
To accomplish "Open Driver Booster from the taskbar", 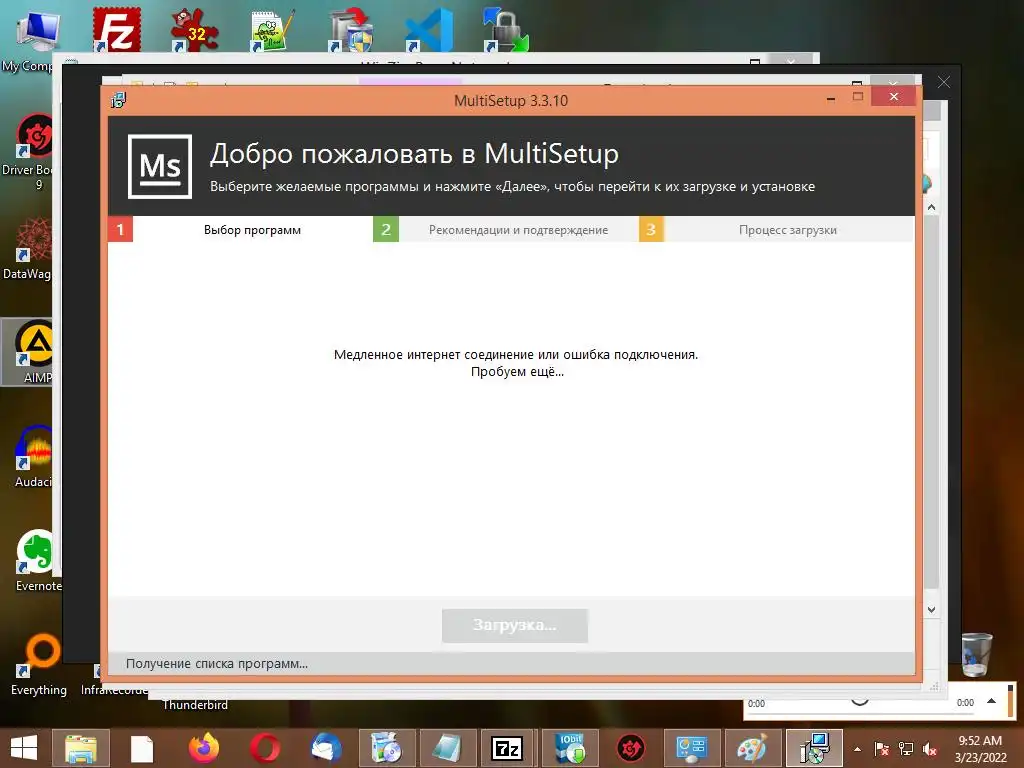I will (x=631, y=748).
